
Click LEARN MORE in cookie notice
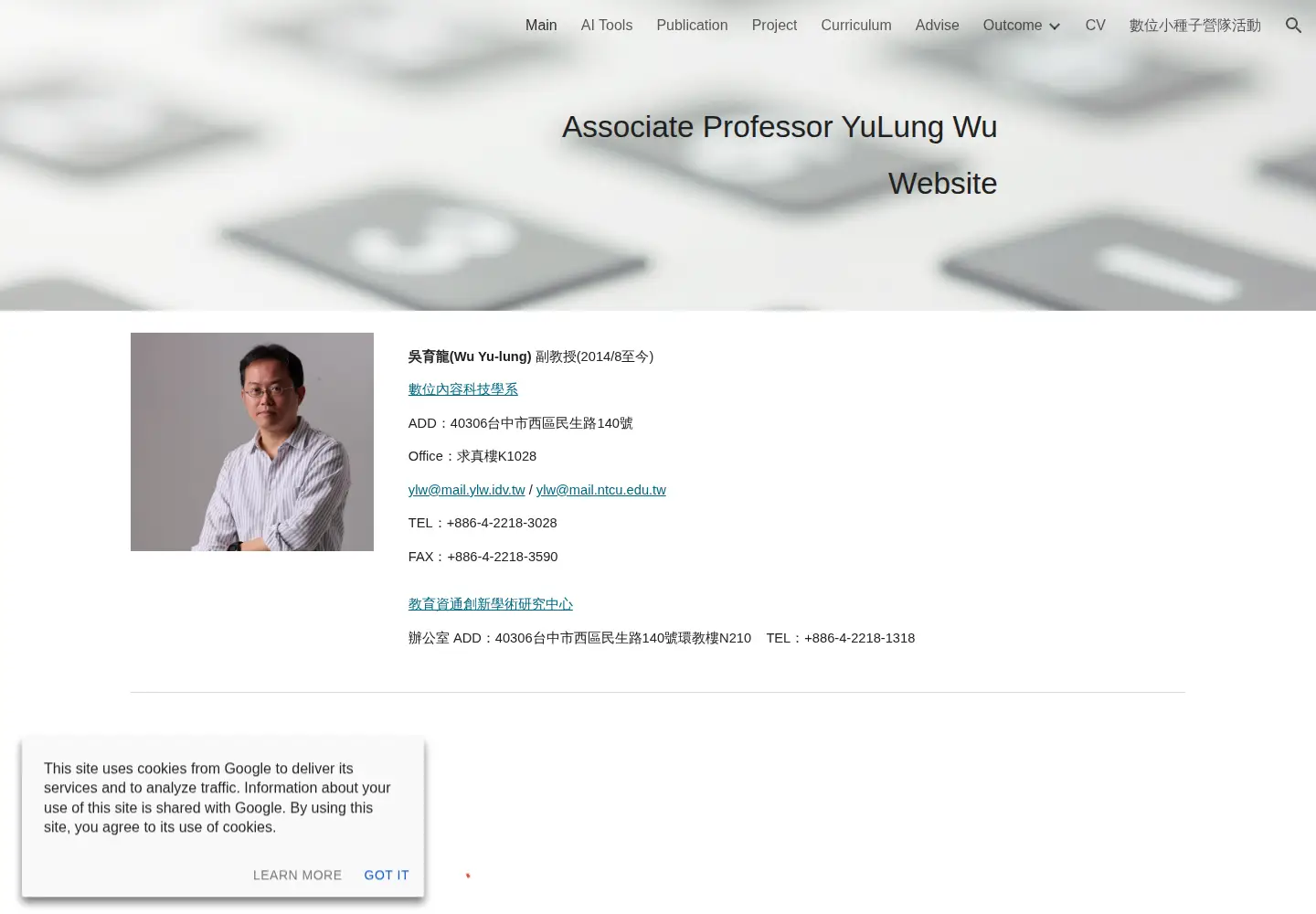point(297,875)
